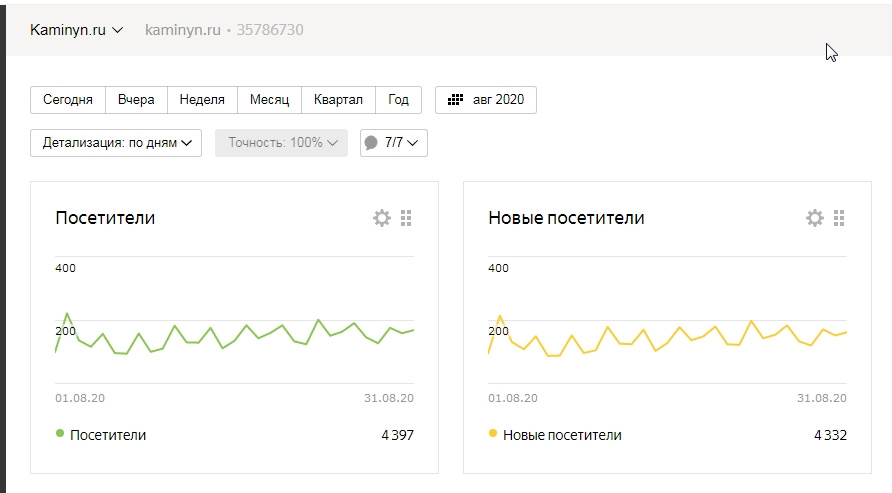Toggle yellow Новые посетители legend dot
The width and height of the screenshot is (892, 493).
(x=493, y=433)
